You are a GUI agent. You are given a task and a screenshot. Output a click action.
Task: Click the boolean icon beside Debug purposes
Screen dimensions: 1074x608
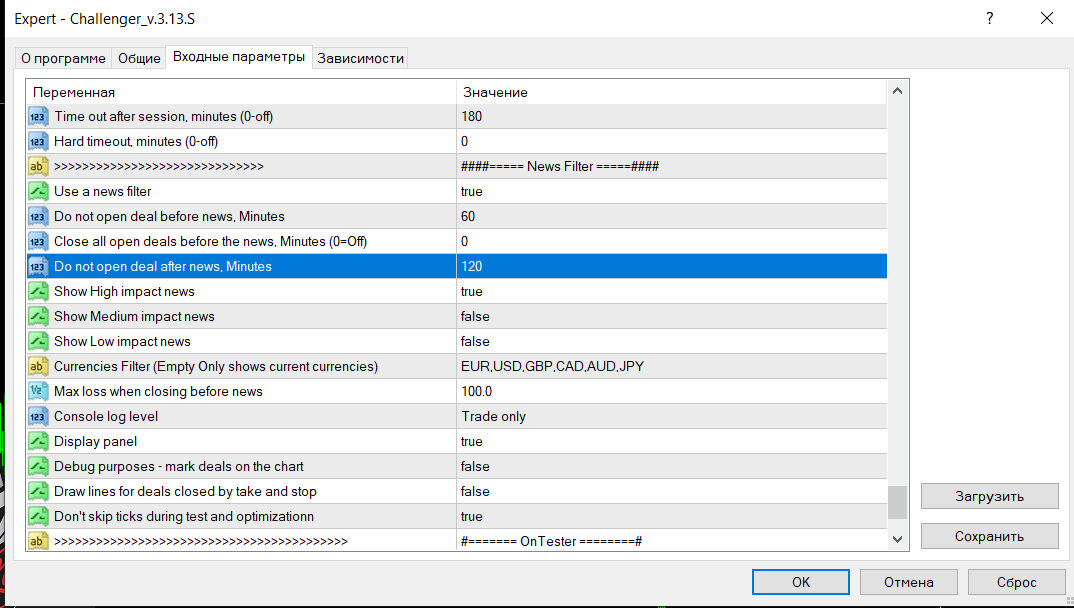tap(38, 466)
